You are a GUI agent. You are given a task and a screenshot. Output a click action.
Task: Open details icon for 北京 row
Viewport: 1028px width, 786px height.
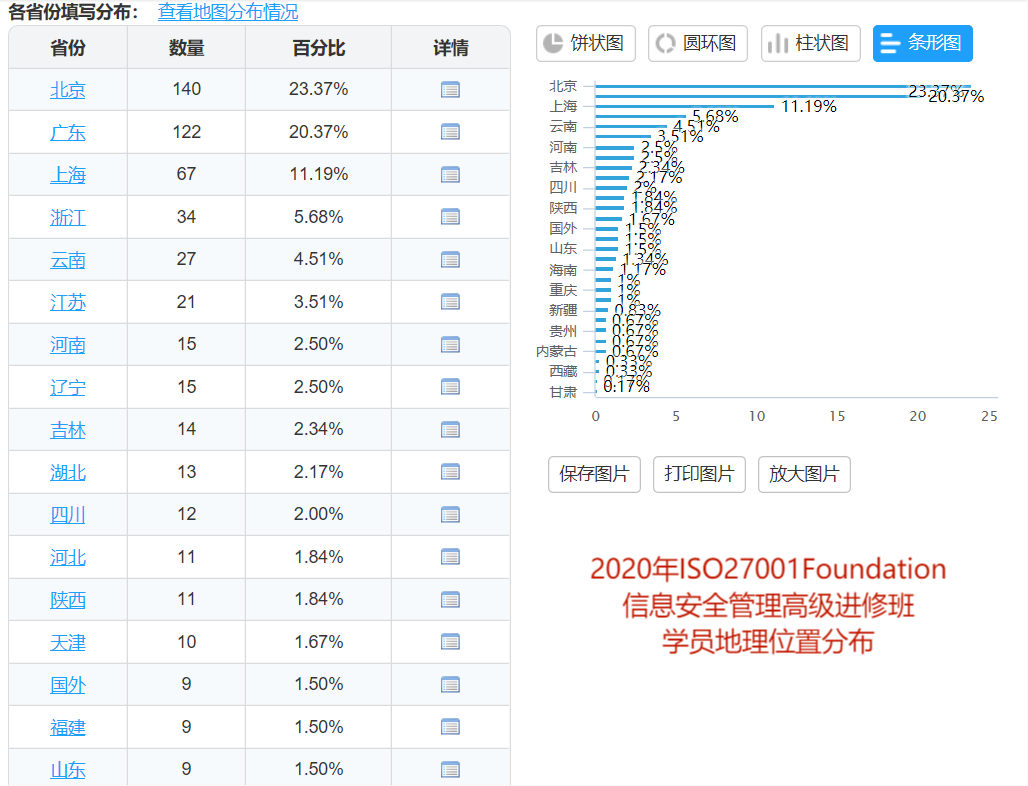pyautogui.click(x=450, y=90)
